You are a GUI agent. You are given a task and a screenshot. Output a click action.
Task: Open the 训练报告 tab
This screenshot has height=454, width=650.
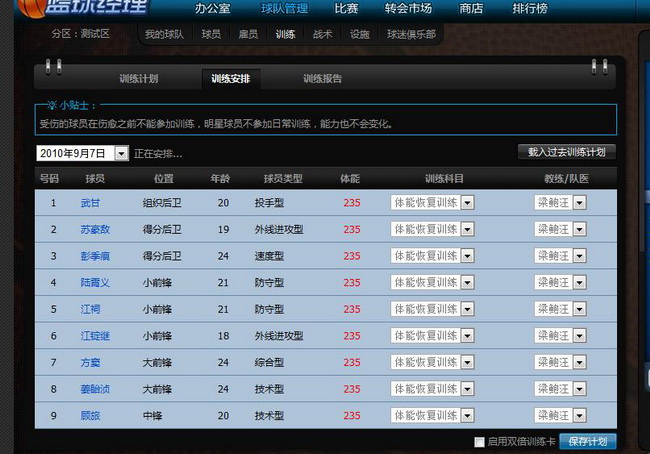point(322,78)
